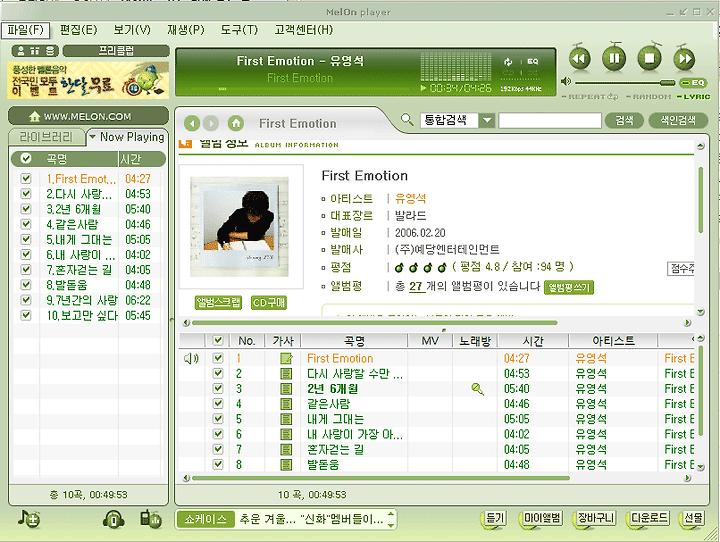Stop playback with the stop button
This screenshot has height=542, width=720.
(649, 58)
